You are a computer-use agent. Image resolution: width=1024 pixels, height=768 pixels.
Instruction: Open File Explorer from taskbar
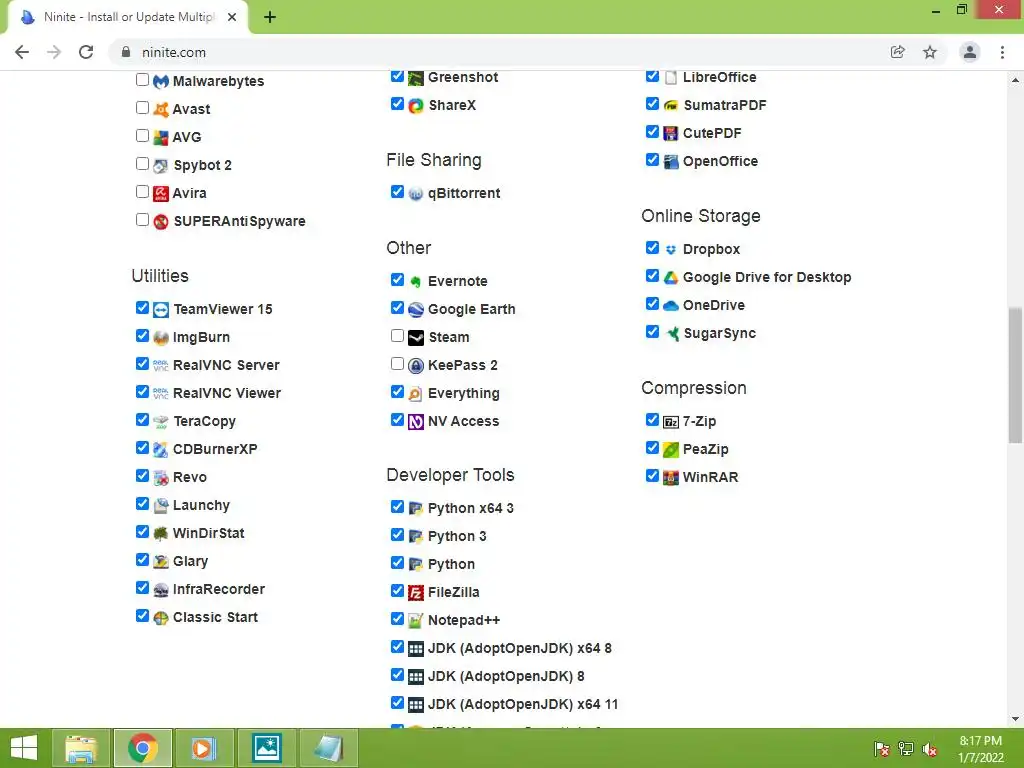[x=81, y=748]
